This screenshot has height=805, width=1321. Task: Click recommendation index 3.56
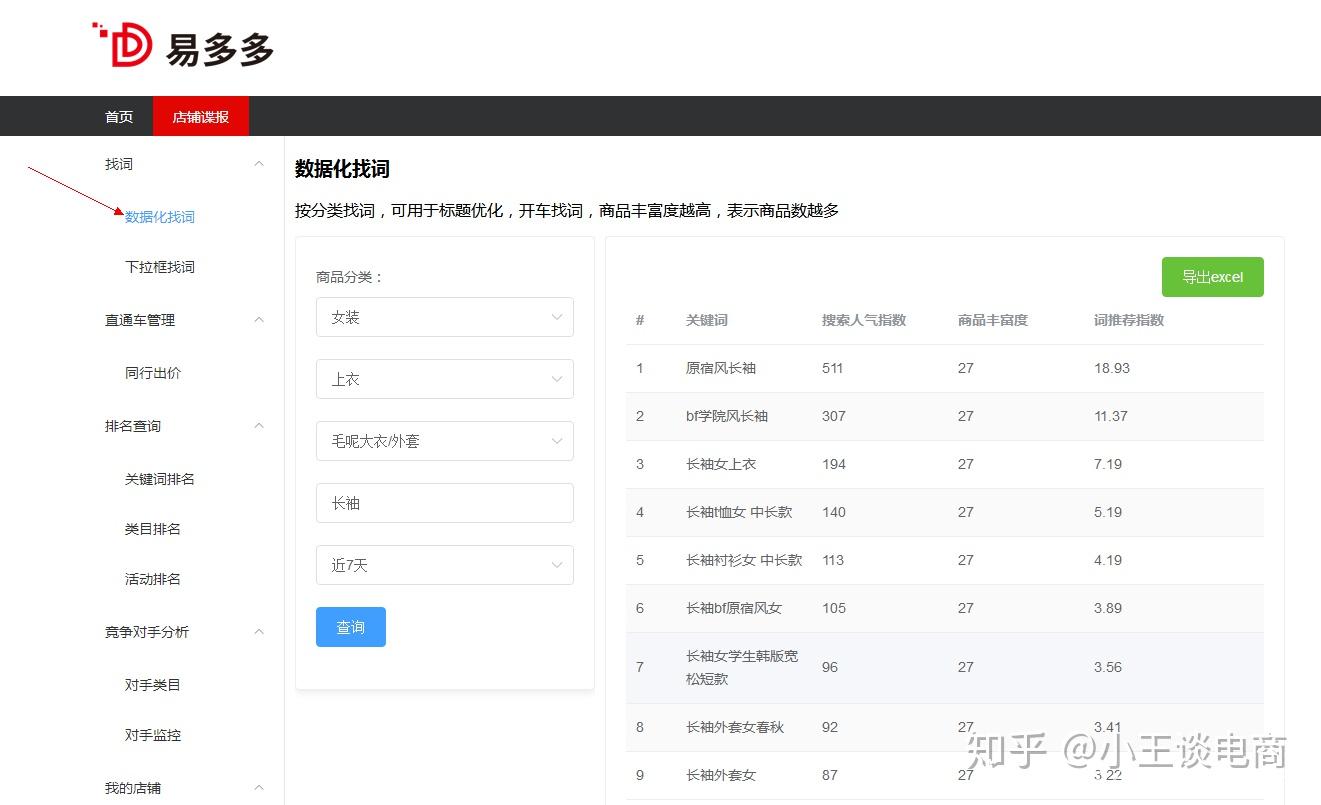coord(1108,667)
